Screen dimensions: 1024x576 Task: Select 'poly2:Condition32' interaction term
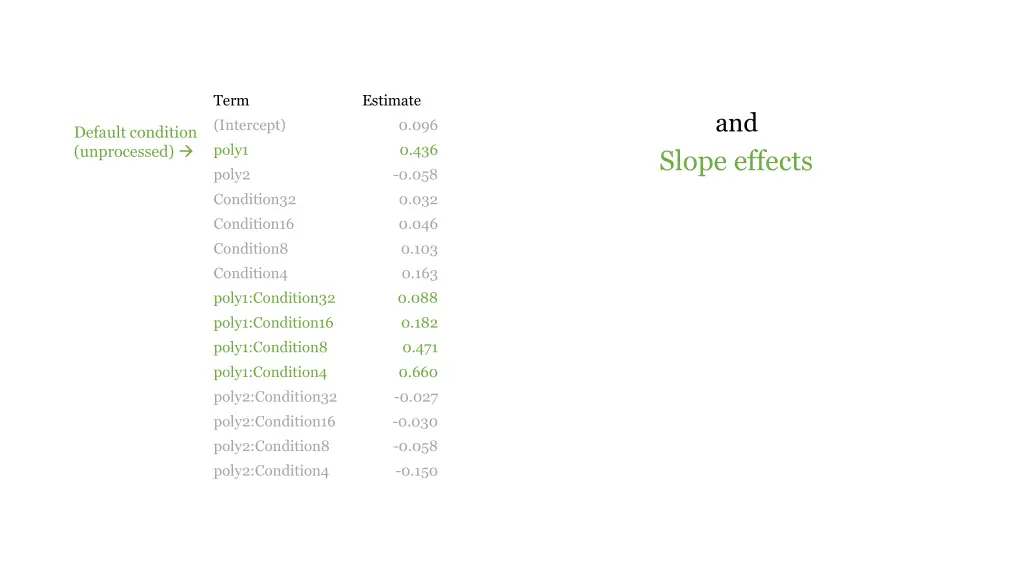[276, 398]
